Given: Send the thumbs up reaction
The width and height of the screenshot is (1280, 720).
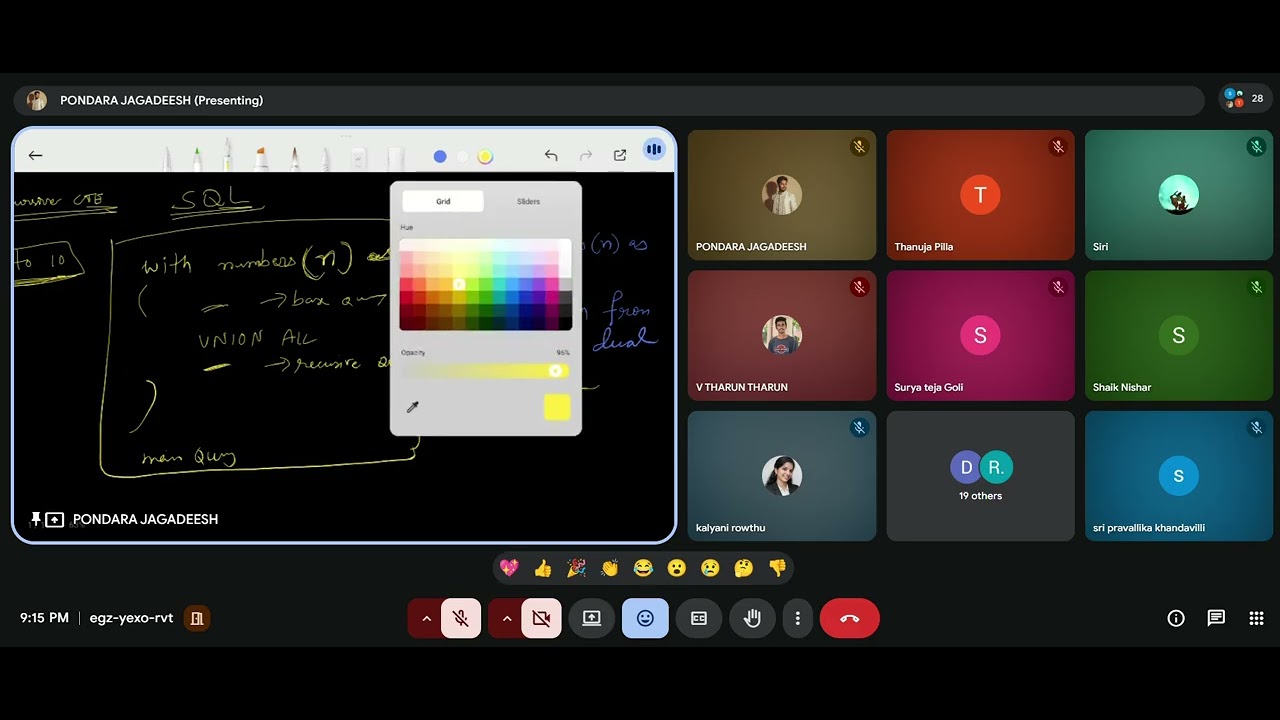Looking at the screenshot, I should (543, 568).
